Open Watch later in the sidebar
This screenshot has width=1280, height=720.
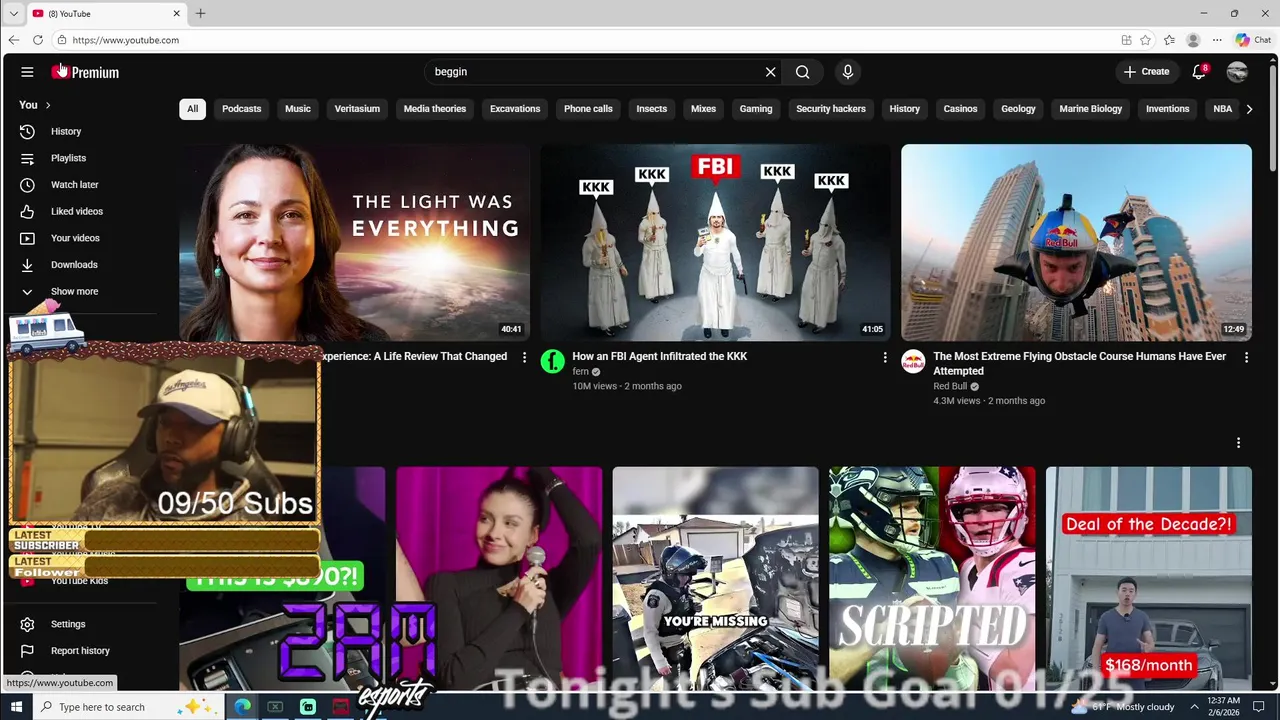(x=74, y=185)
